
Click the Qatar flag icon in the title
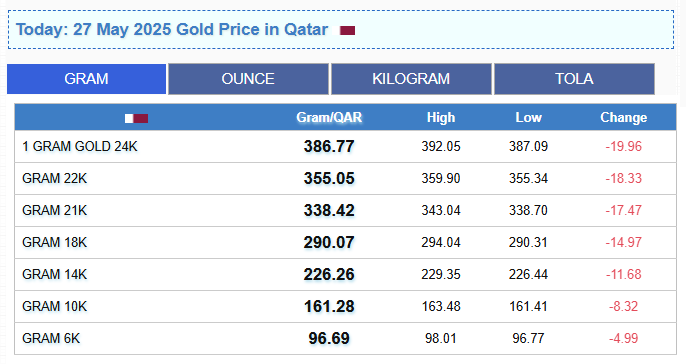(x=343, y=30)
